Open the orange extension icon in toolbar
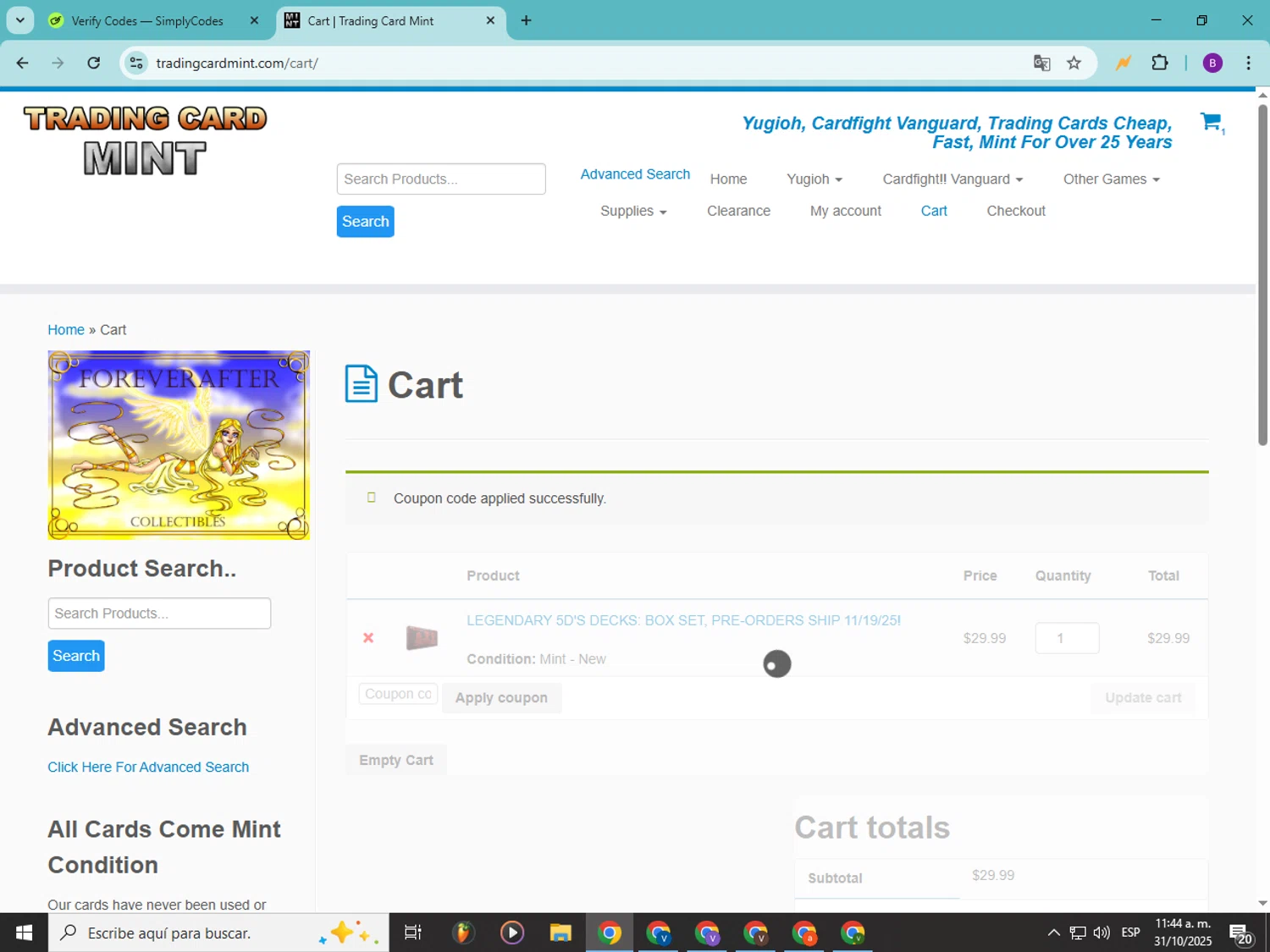 (x=1124, y=63)
